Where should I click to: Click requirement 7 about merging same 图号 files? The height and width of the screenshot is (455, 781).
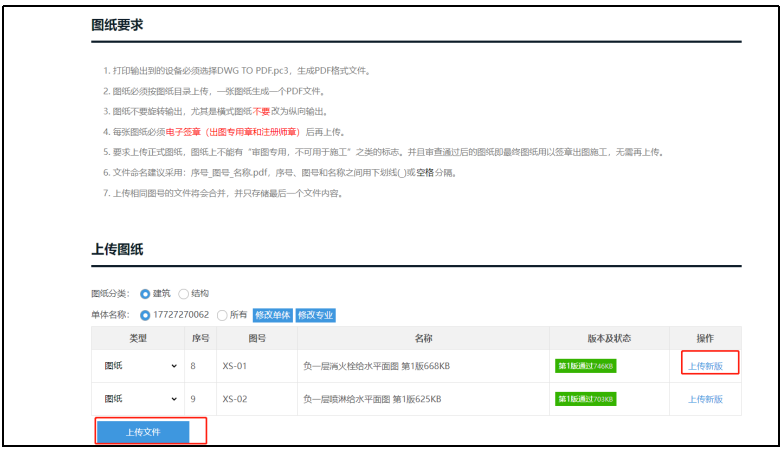[223, 193]
